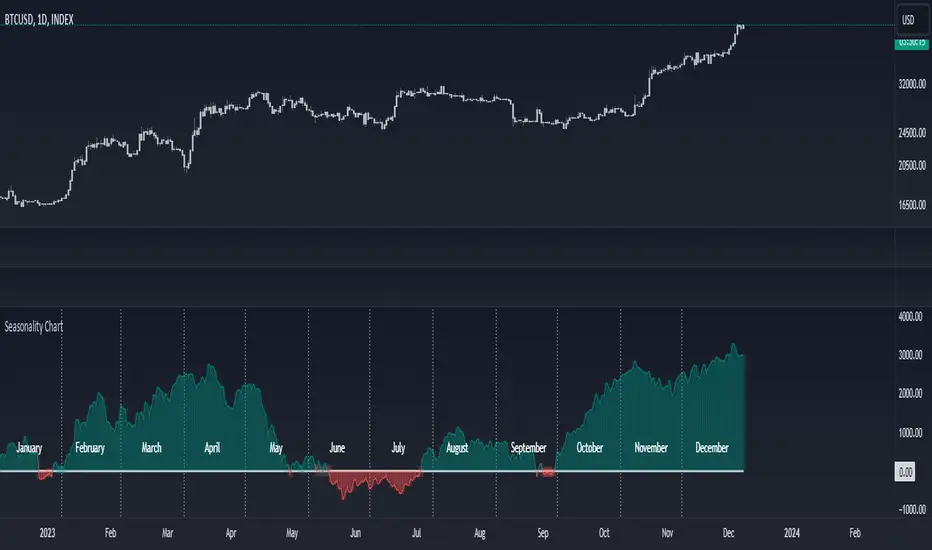Select the April label in the seasonality pane
Viewport: 932px width, 550px height.
point(212,448)
